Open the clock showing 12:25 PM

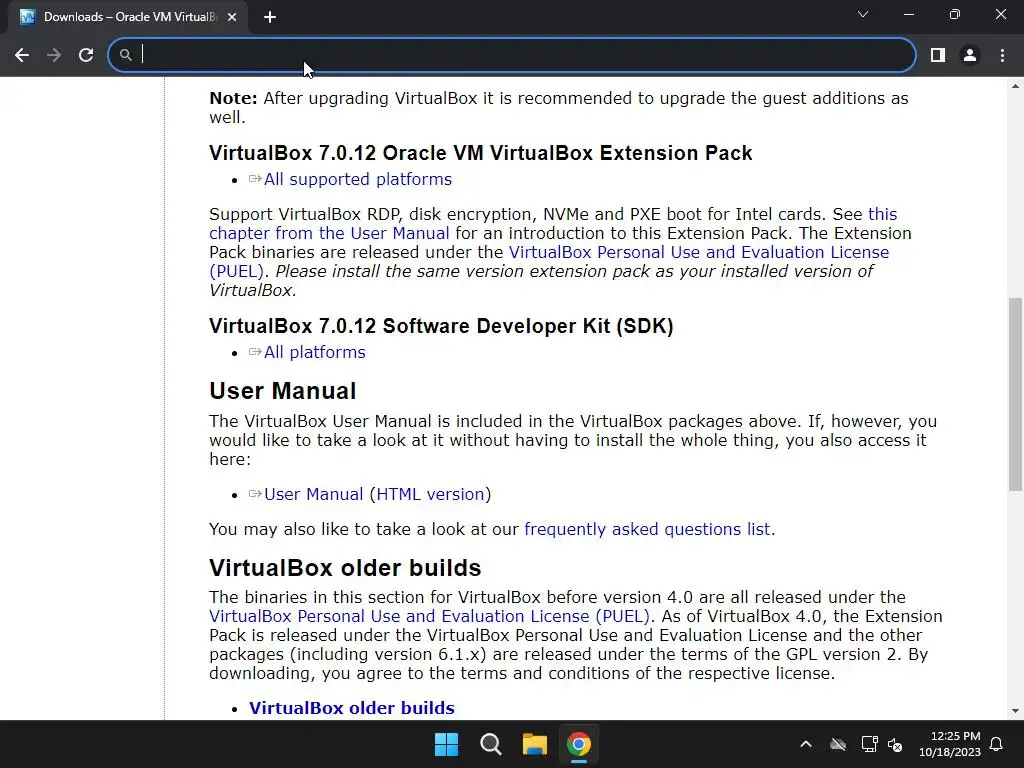coord(950,744)
